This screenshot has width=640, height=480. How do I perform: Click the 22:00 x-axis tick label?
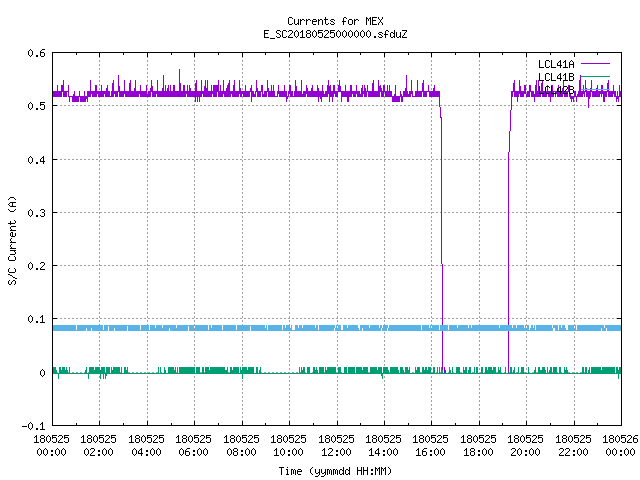point(573,445)
